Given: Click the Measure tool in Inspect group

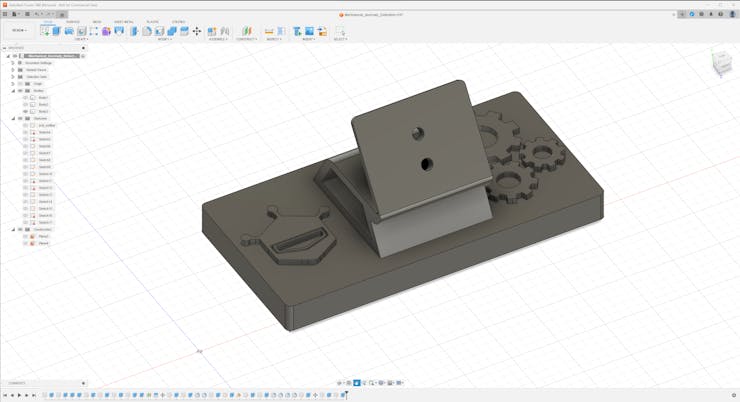Looking at the screenshot, I should click(x=270, y=31).
